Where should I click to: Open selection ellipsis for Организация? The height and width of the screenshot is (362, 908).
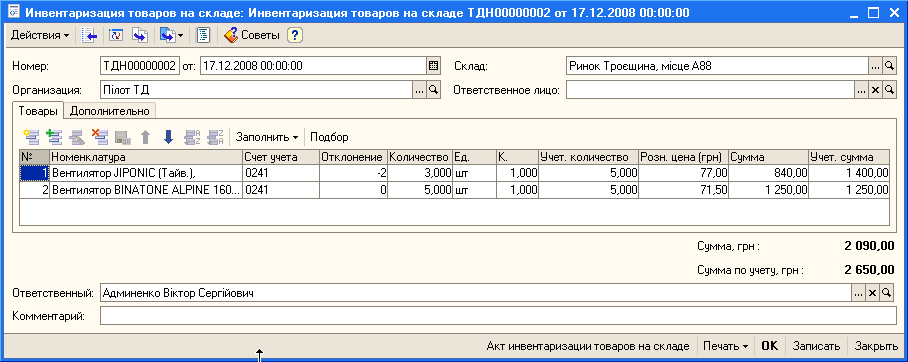[419, 90]
